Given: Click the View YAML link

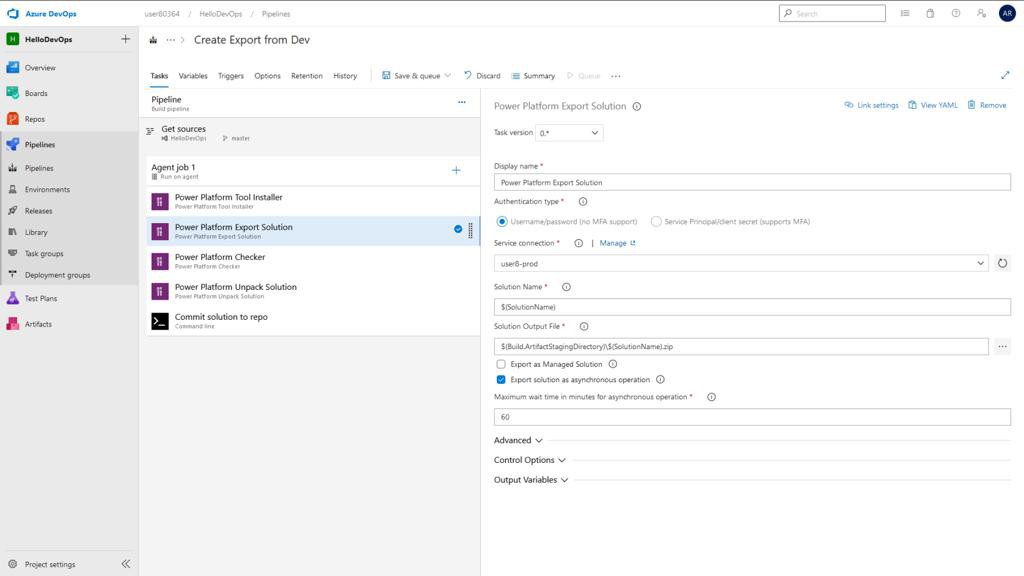Looking at the screenshot, I should tap(932, 105).
